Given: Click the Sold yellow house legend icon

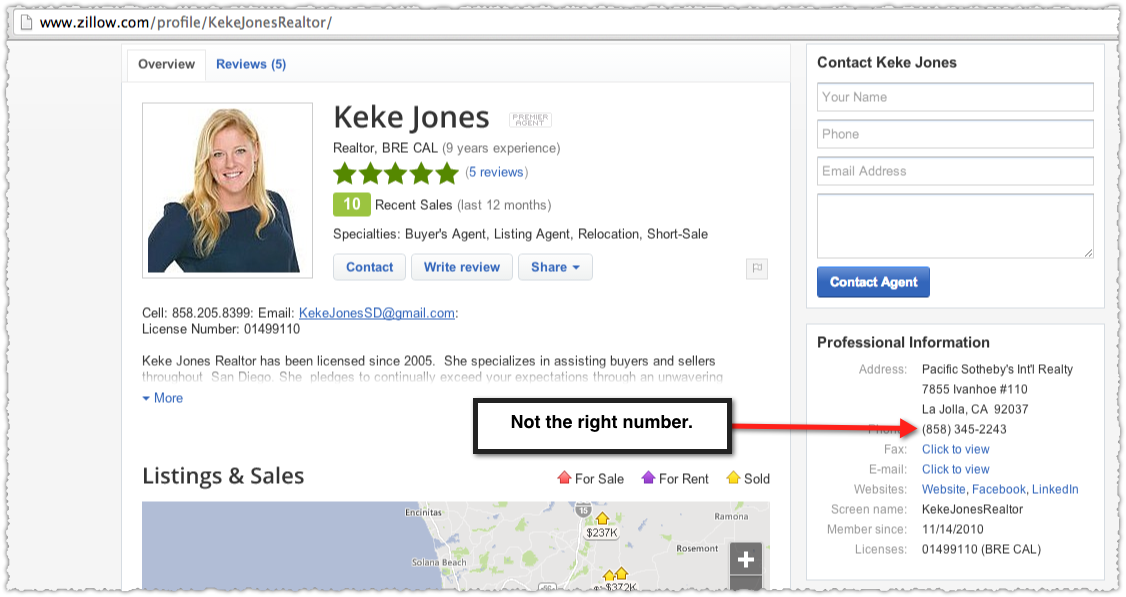Looking at the screenshot, I should pyautogui.click(x=733, y=477).
